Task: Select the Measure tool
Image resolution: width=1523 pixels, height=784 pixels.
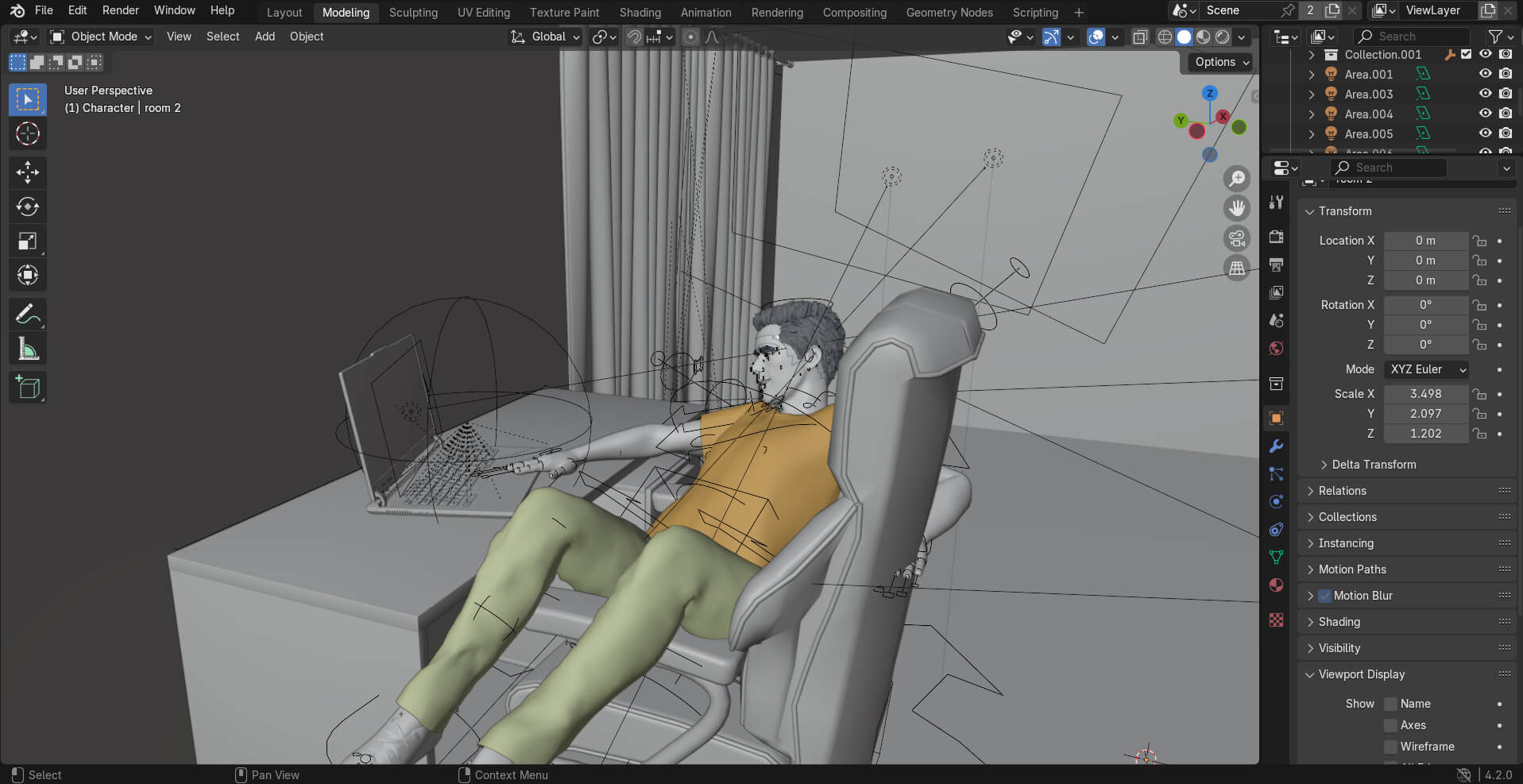Action: tap(28, 349)
